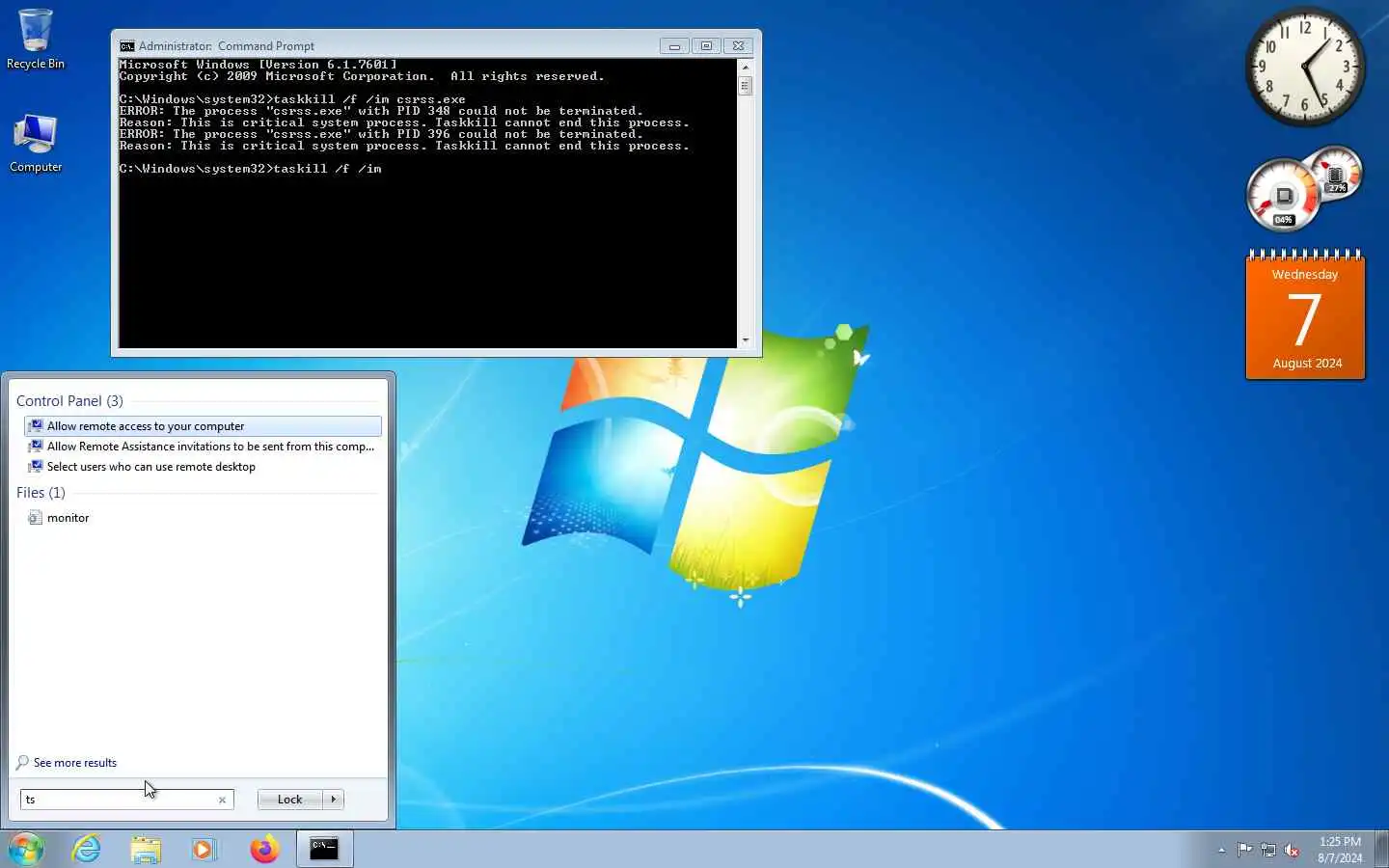Viewport: 1389px width, 868px height.
Task: Click the muted volume tray icon
Action: point(1292,850)
